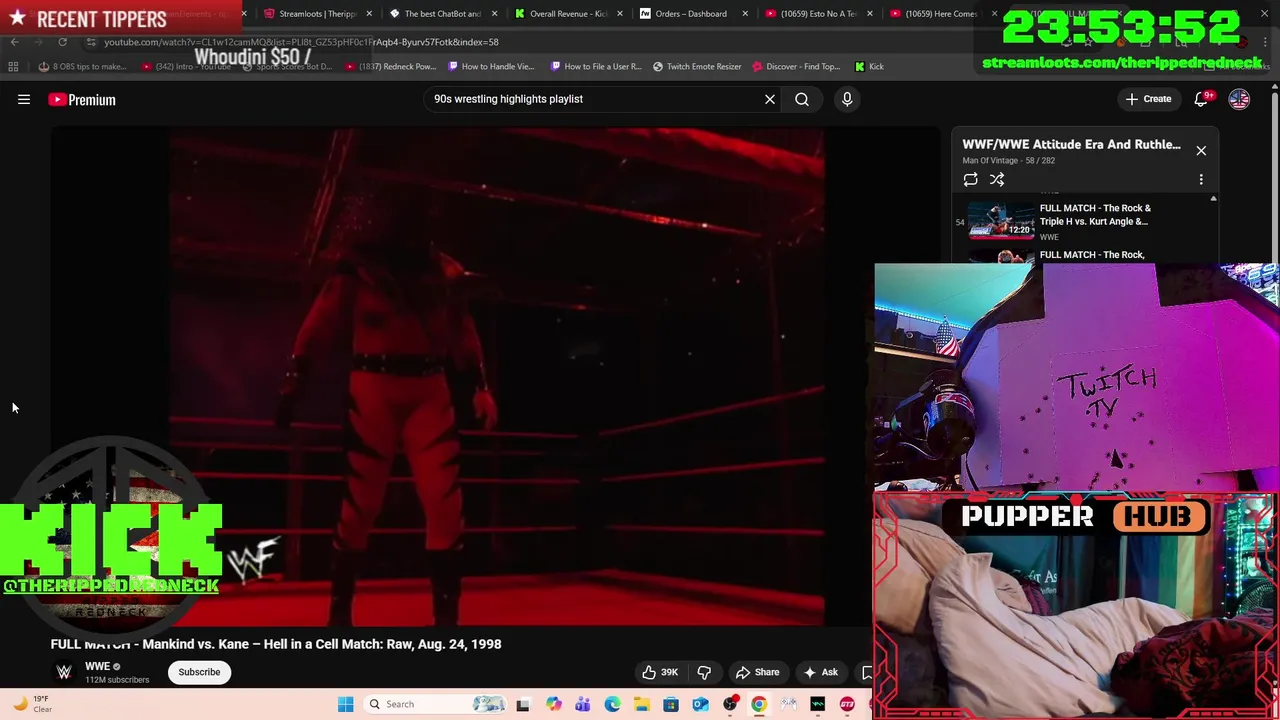
Task: Open the taskbar weather widget
Action: tap(30, 704)
